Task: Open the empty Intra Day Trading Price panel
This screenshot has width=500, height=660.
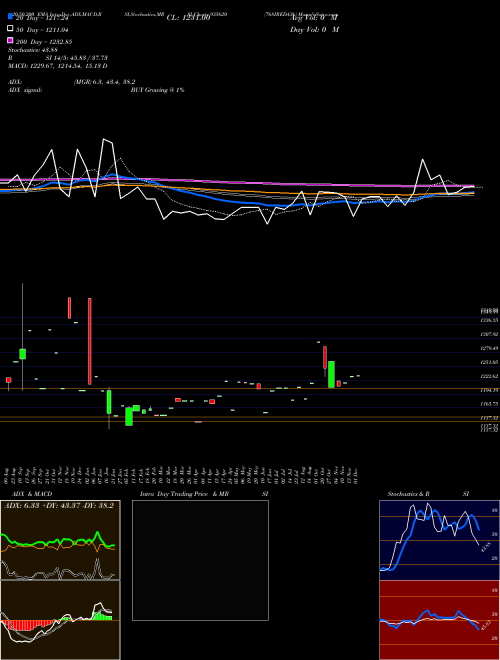Action: click(200, 560)
